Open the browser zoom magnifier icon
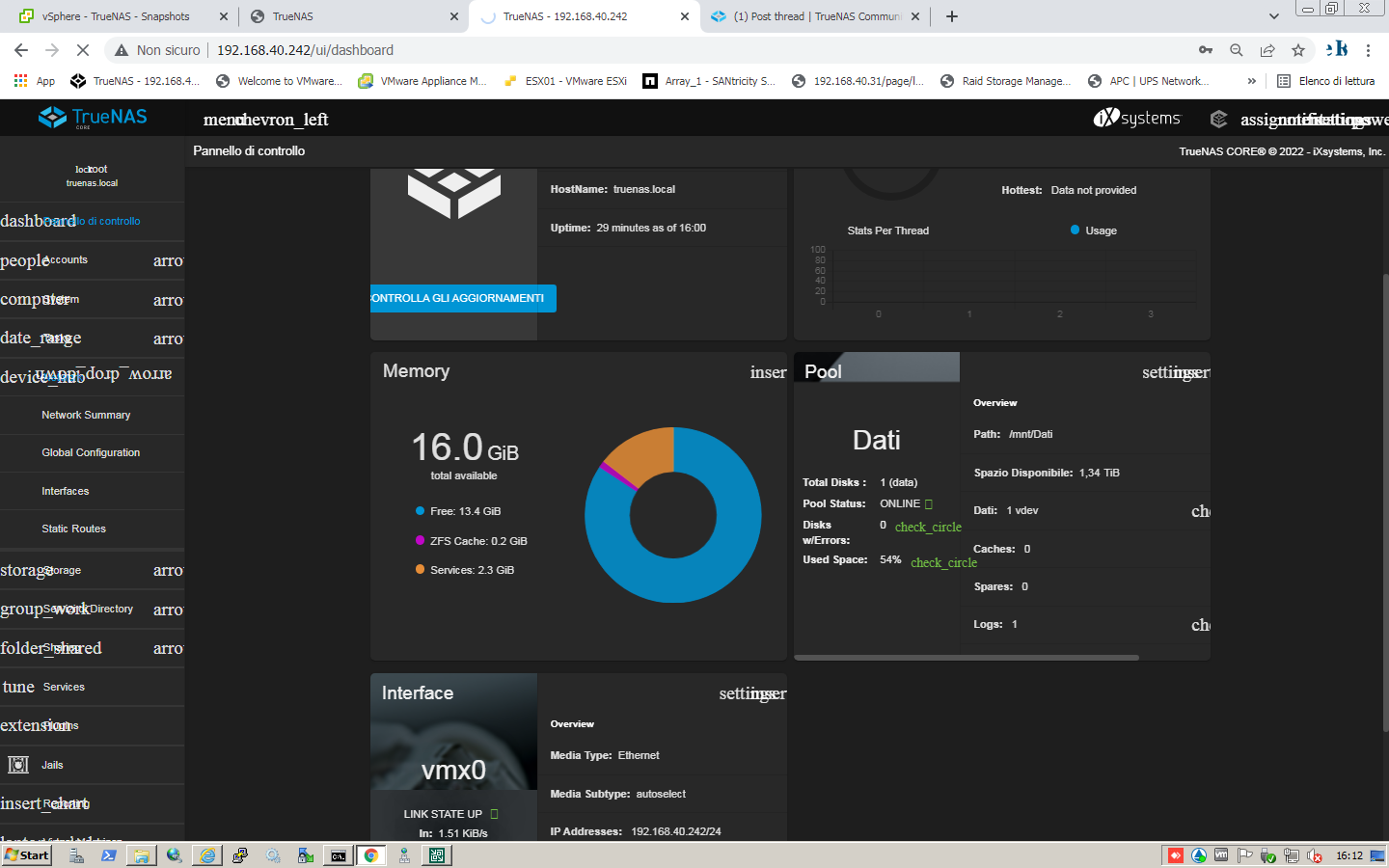Screen dimensions: 1389x868 point(1237,50)
